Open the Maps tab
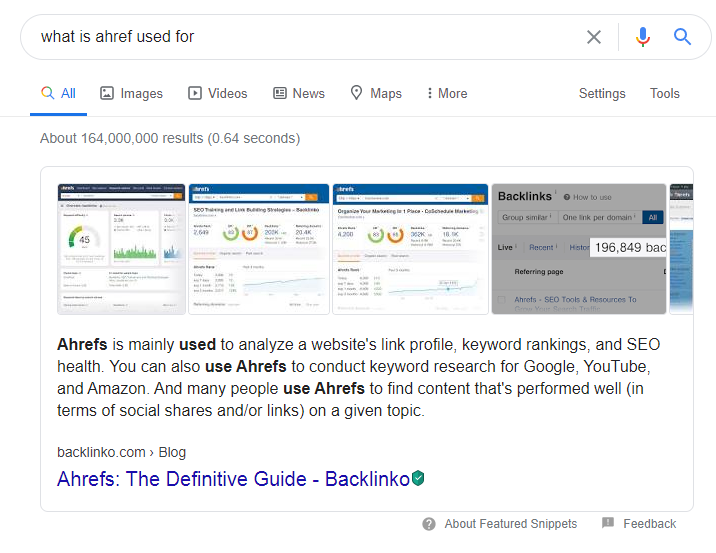This screenshot has height=553, width=716. coord(376,93)
